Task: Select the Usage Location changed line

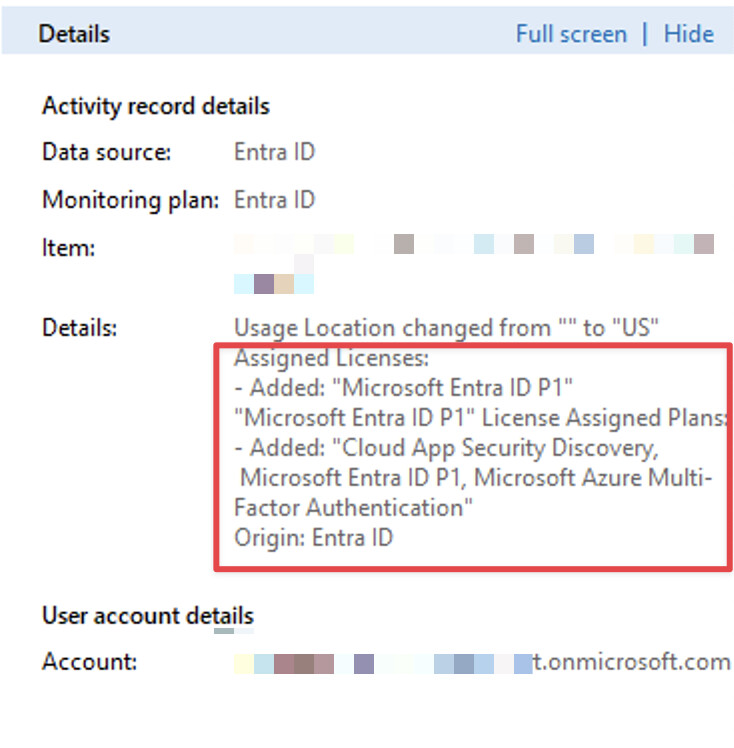Action: click(446, 328)
